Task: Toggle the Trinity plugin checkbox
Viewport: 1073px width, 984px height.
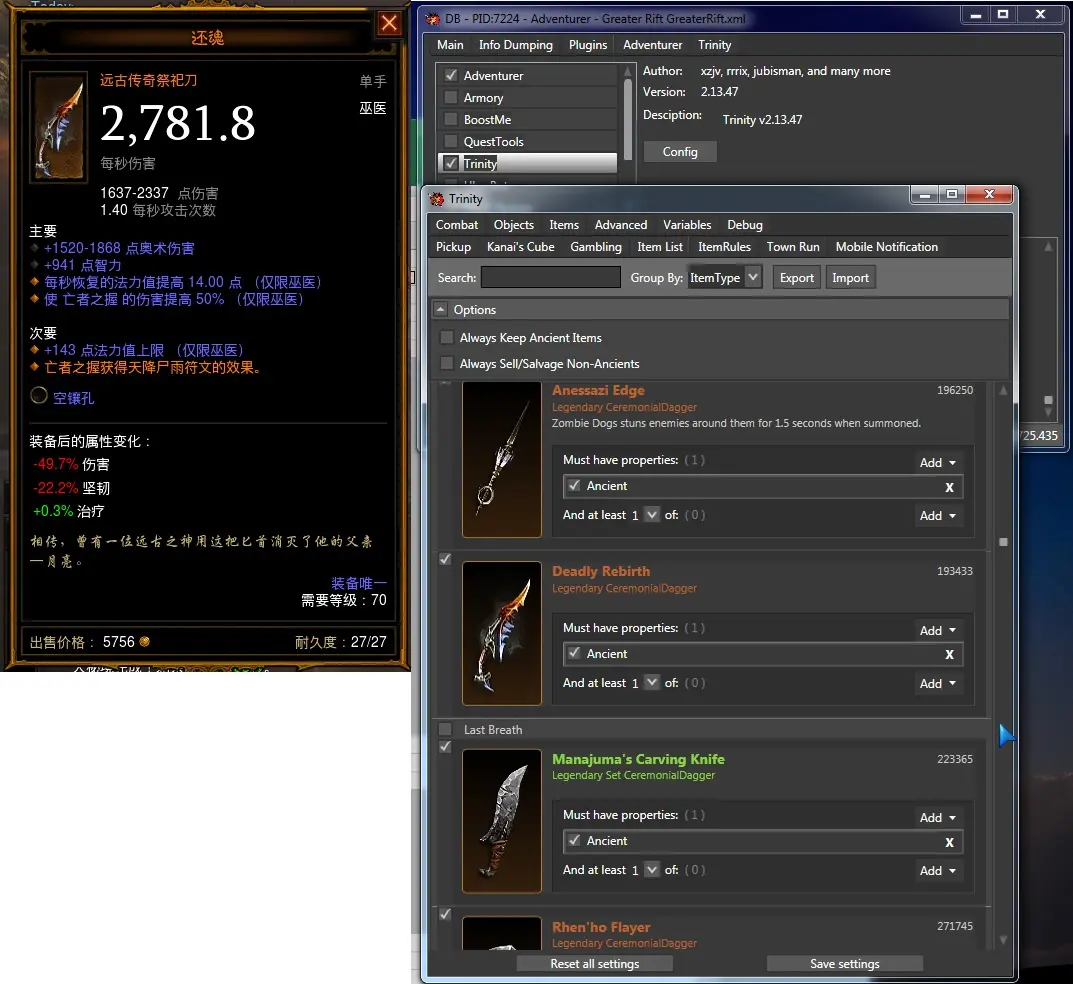Action: point(451,163)
